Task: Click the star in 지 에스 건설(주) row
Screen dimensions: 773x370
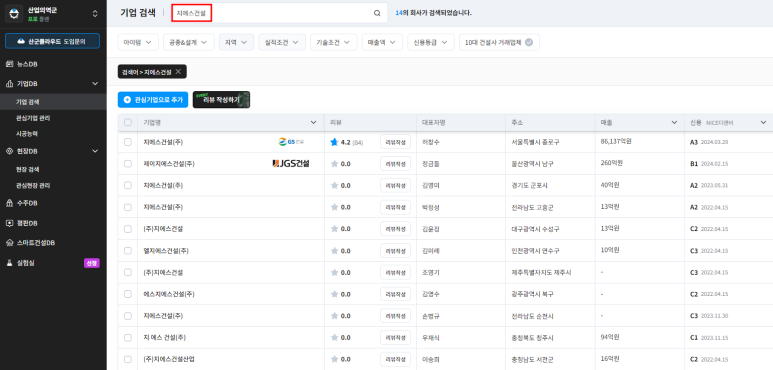Action: (334, 337)
